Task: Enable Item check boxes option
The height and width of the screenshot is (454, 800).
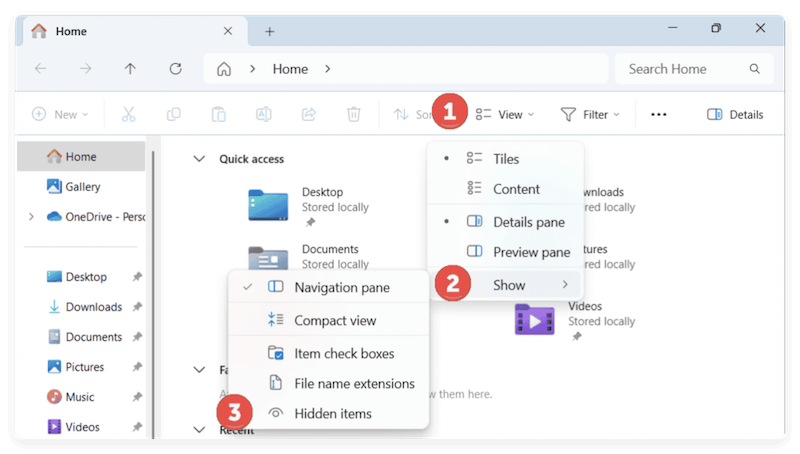Action: [343, 353]
